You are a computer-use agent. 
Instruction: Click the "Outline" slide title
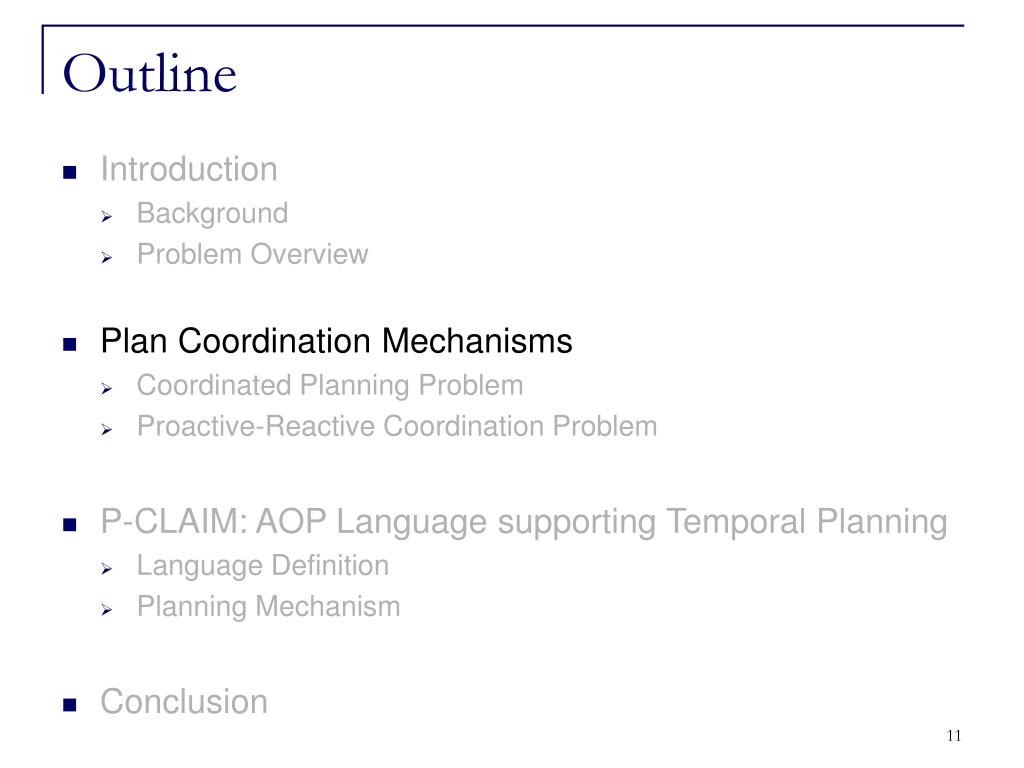pos(150,75)
